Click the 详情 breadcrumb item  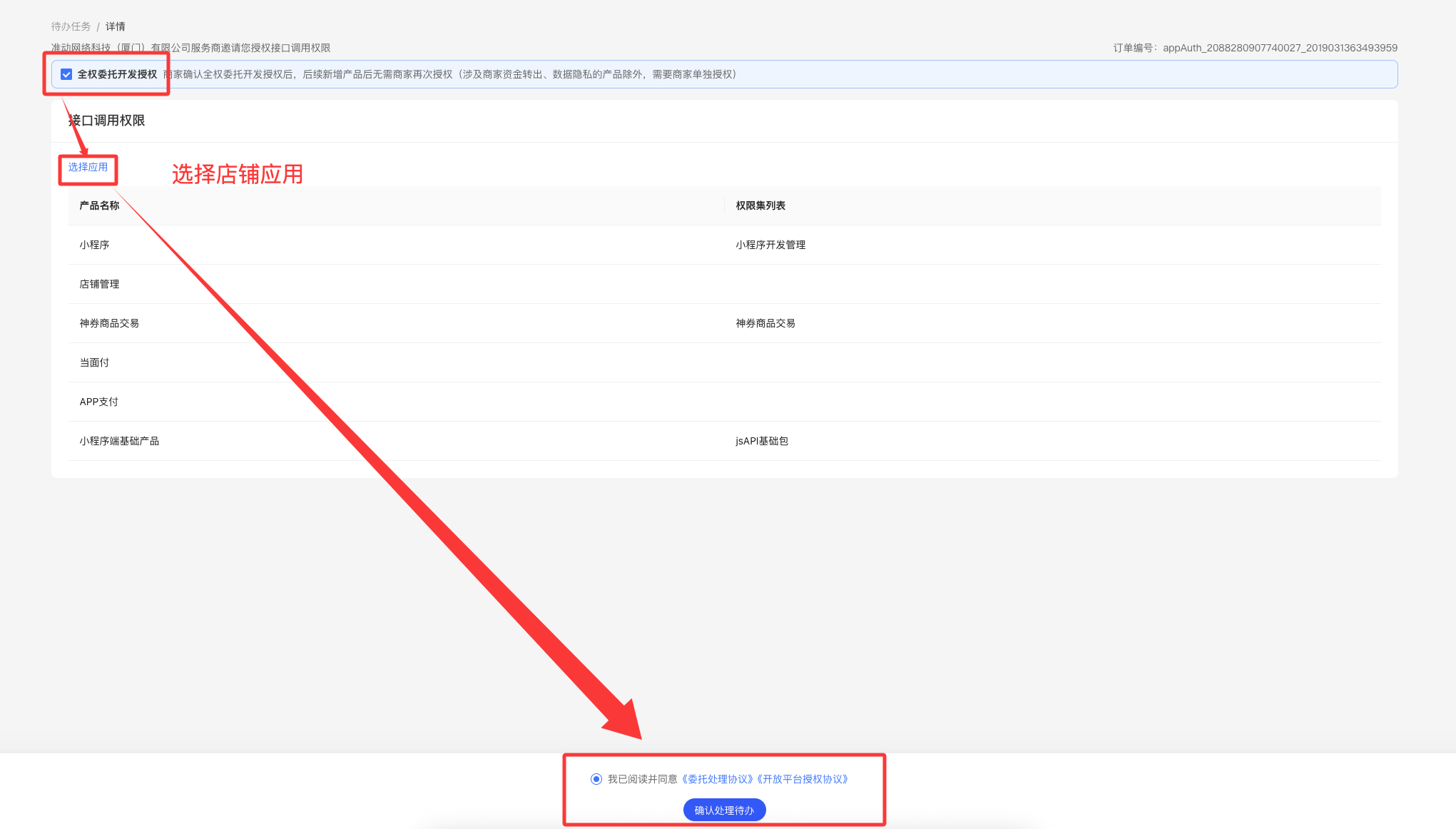click(x=116, y=26)
